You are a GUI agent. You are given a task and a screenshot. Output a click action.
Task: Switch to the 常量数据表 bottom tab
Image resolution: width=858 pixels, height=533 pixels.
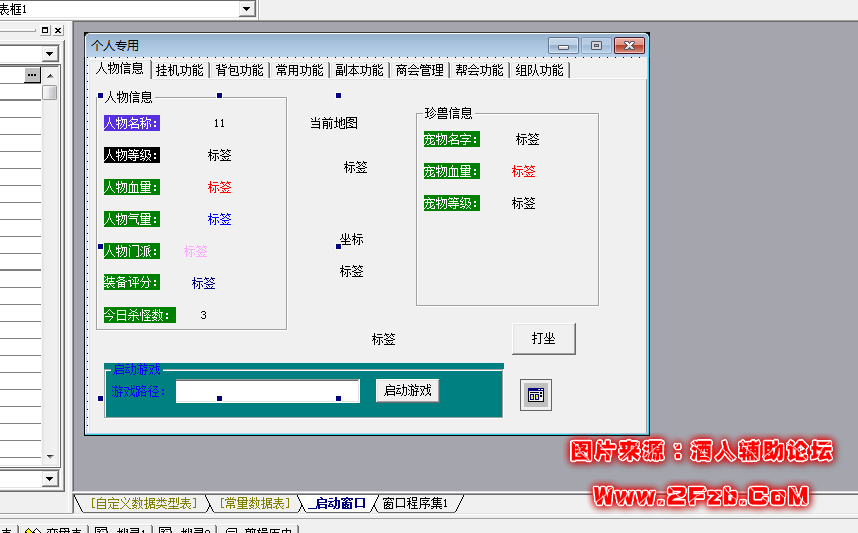254,503
